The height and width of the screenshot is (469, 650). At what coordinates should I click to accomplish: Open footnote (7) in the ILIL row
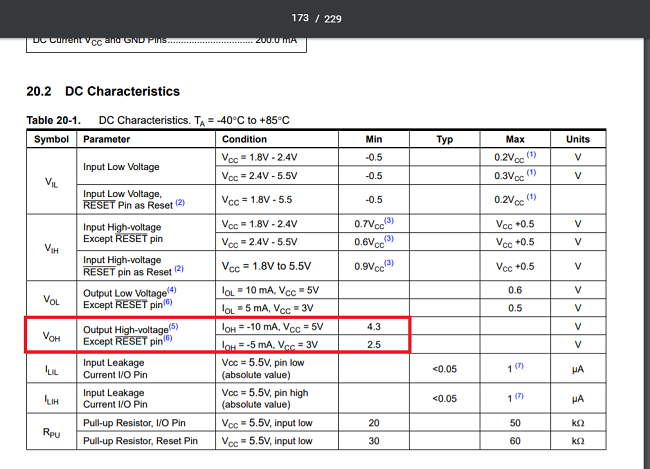[x=519, y=366]
